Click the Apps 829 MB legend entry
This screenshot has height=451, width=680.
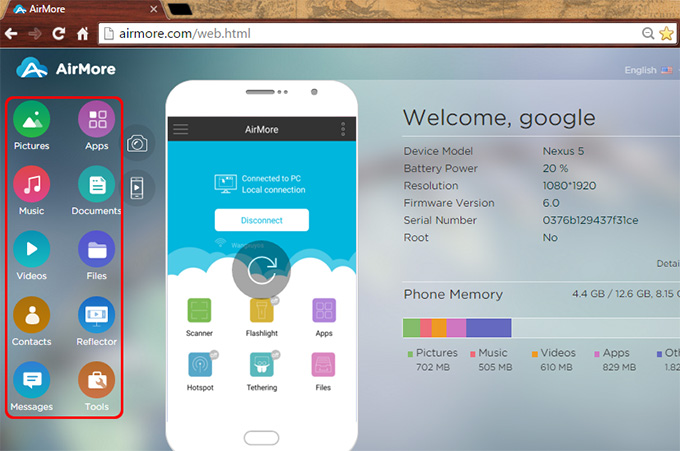(x=615, y=360)
